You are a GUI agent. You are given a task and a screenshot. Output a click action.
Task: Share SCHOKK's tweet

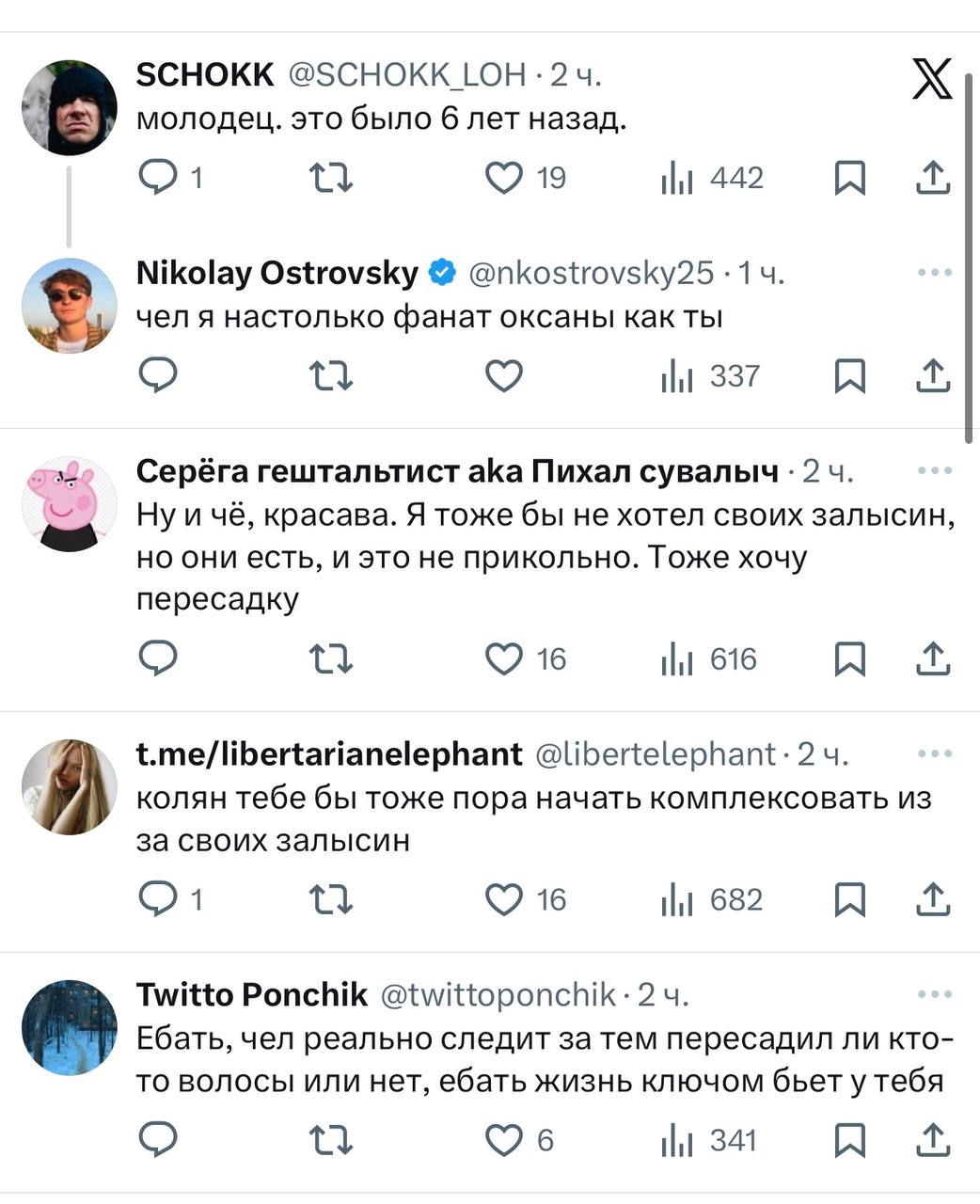pyautogui.click(x=933, y=178)
